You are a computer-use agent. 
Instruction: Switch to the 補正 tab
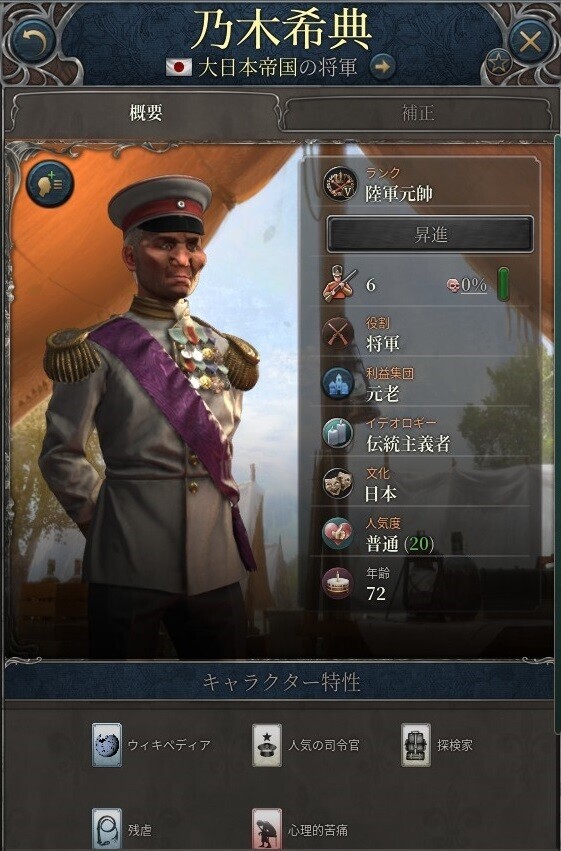pyautogui.click(x=418, y=112)
